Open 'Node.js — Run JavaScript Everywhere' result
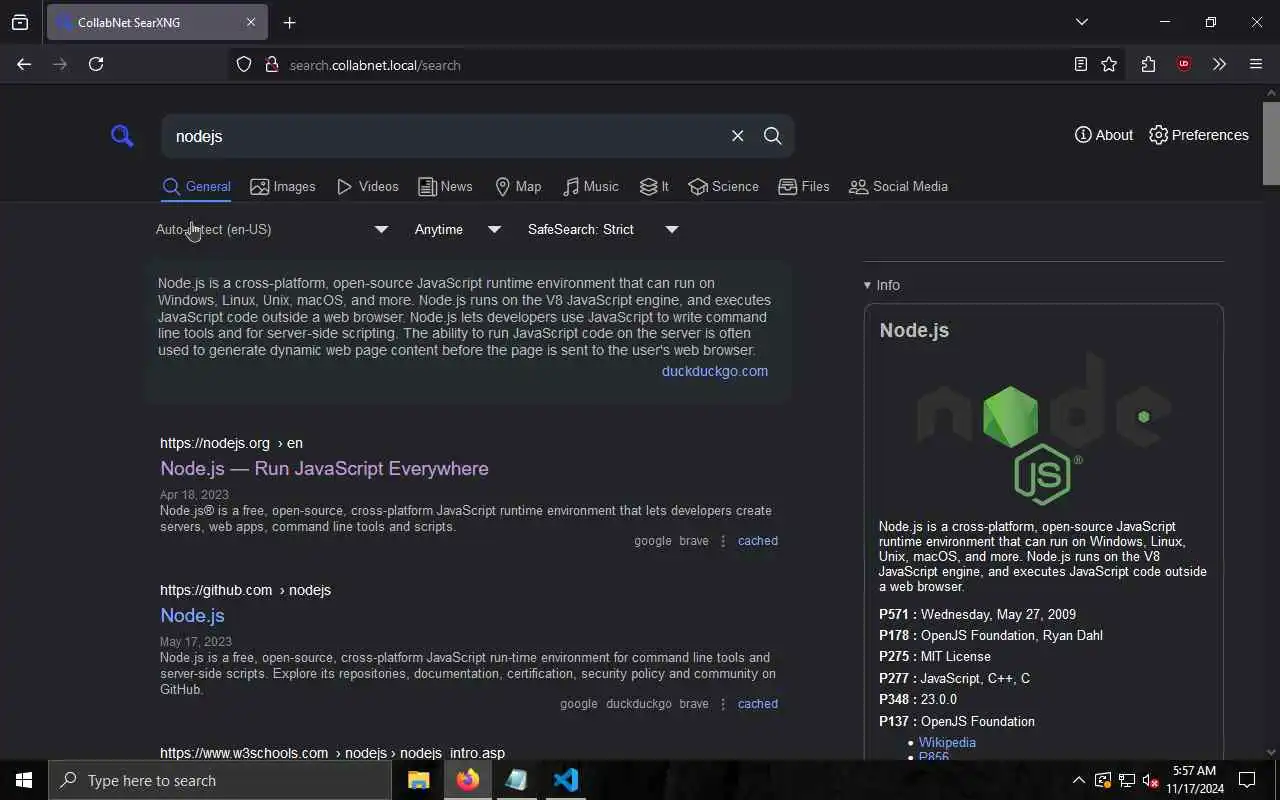Screen dimensions: 1280x800 click(324, 468)
